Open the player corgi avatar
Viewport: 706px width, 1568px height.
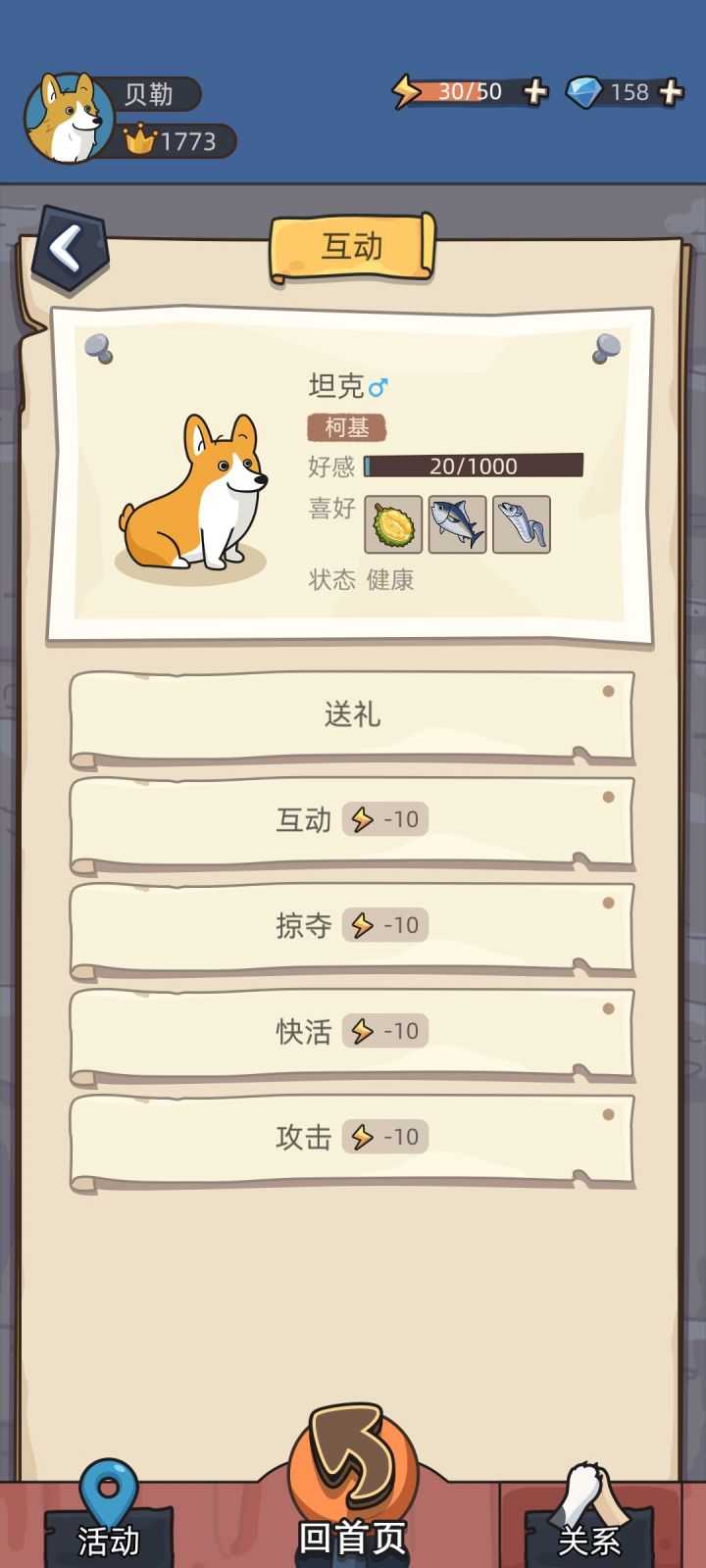69,118
